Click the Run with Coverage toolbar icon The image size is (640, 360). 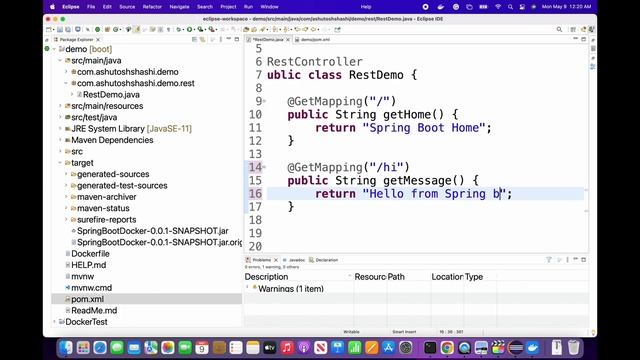click(200, 29)
